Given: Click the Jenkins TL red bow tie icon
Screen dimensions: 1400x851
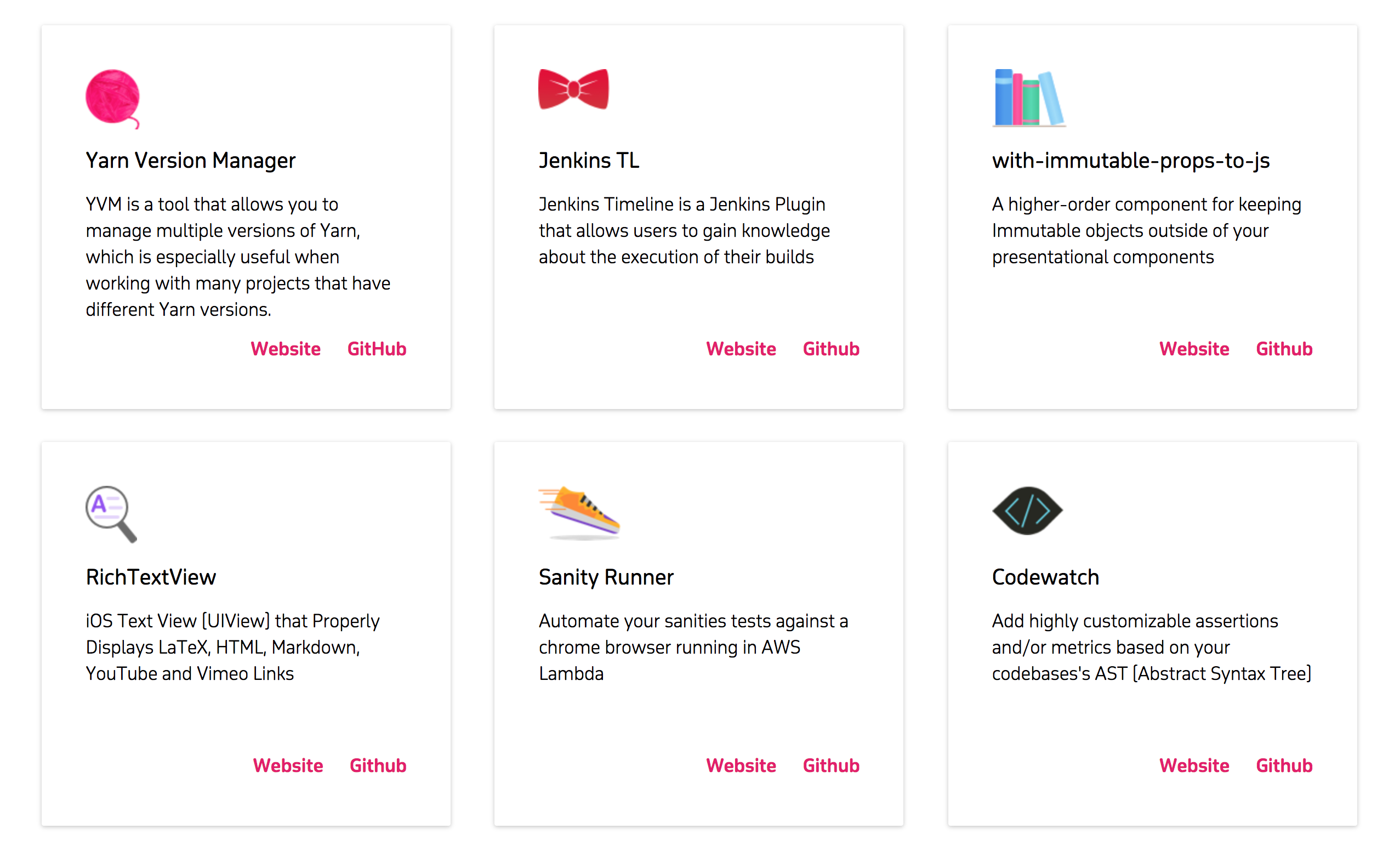Looking at the screenshot, I should tap(574, 90).
